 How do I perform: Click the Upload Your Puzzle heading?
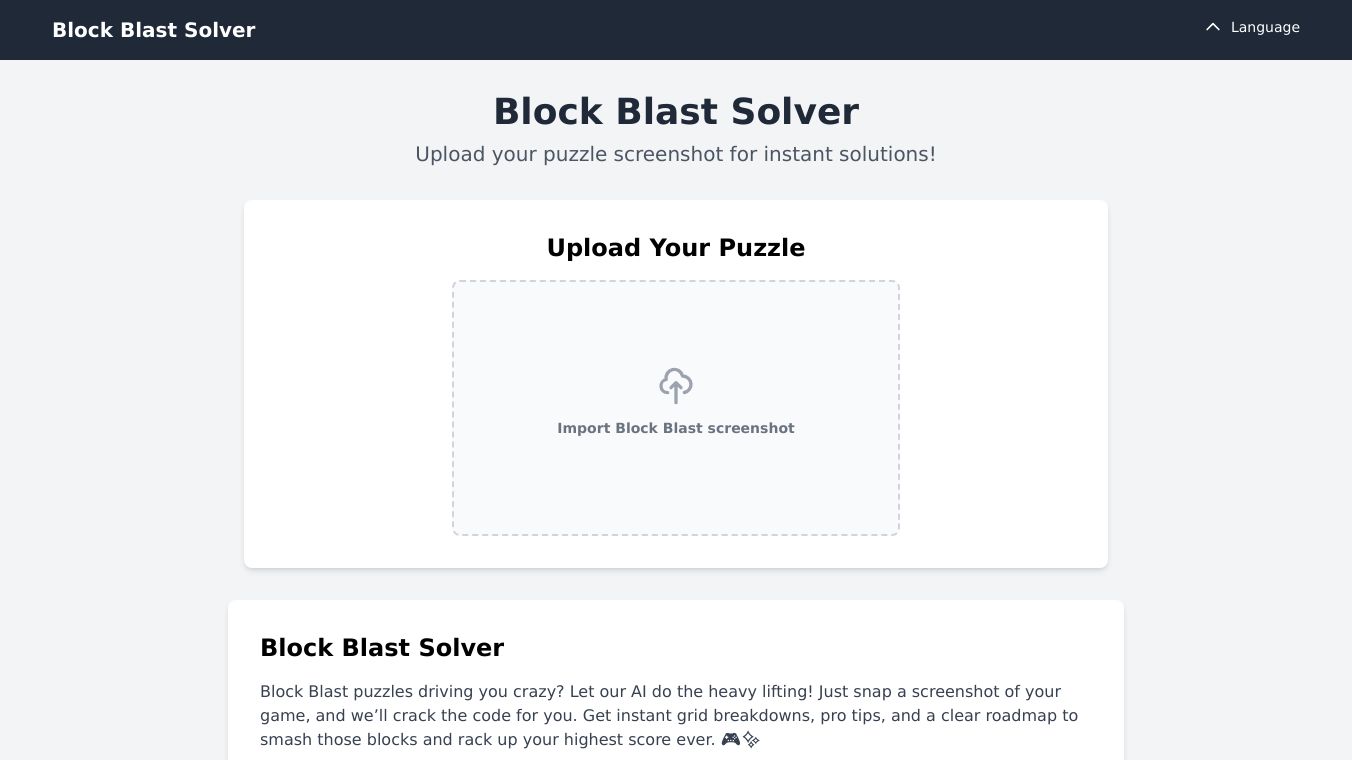676,248
